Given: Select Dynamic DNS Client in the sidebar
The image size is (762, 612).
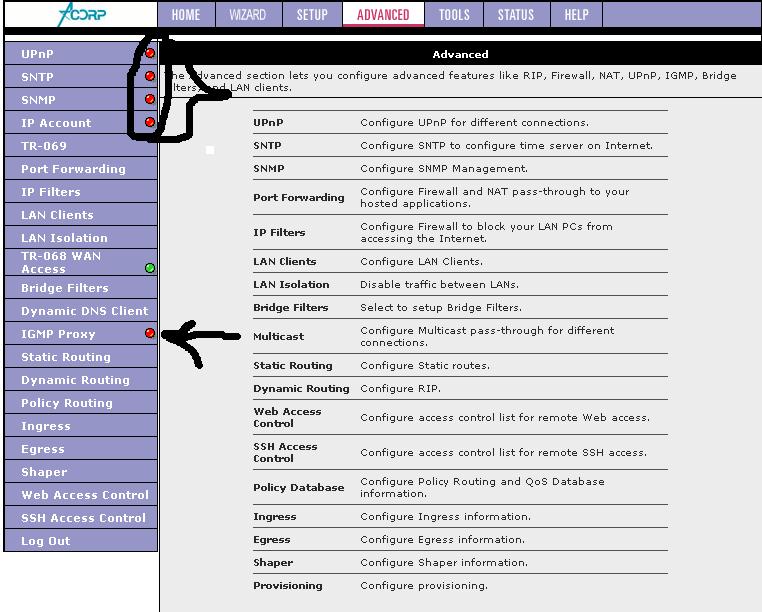Looking at the screenshot, I should tap(84, 311).
